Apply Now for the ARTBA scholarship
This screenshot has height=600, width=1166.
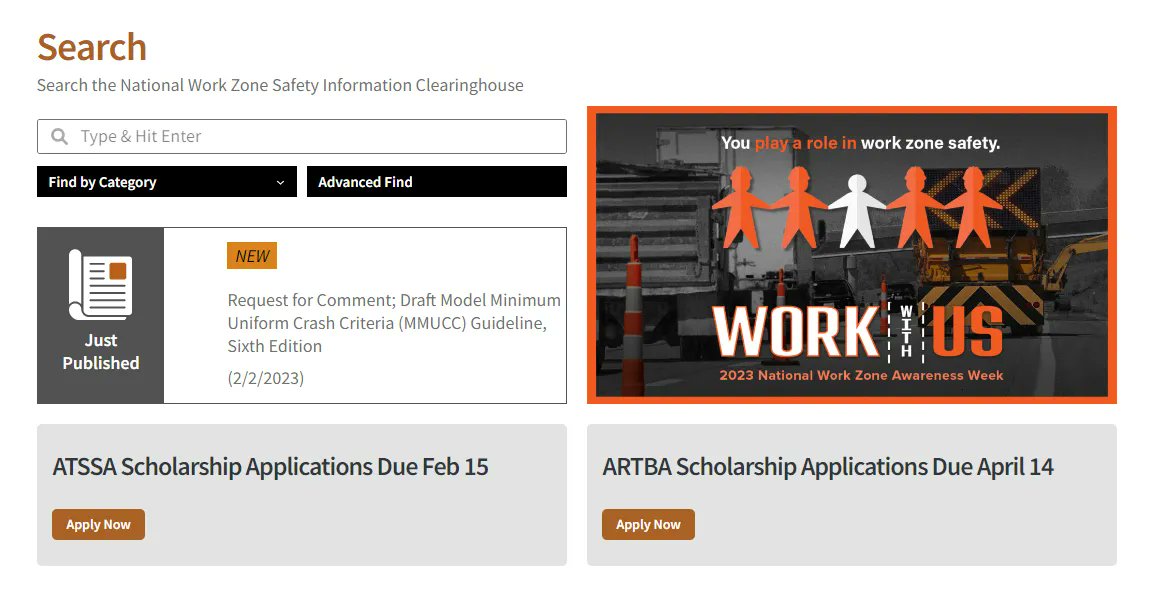[x=648, y=525]
